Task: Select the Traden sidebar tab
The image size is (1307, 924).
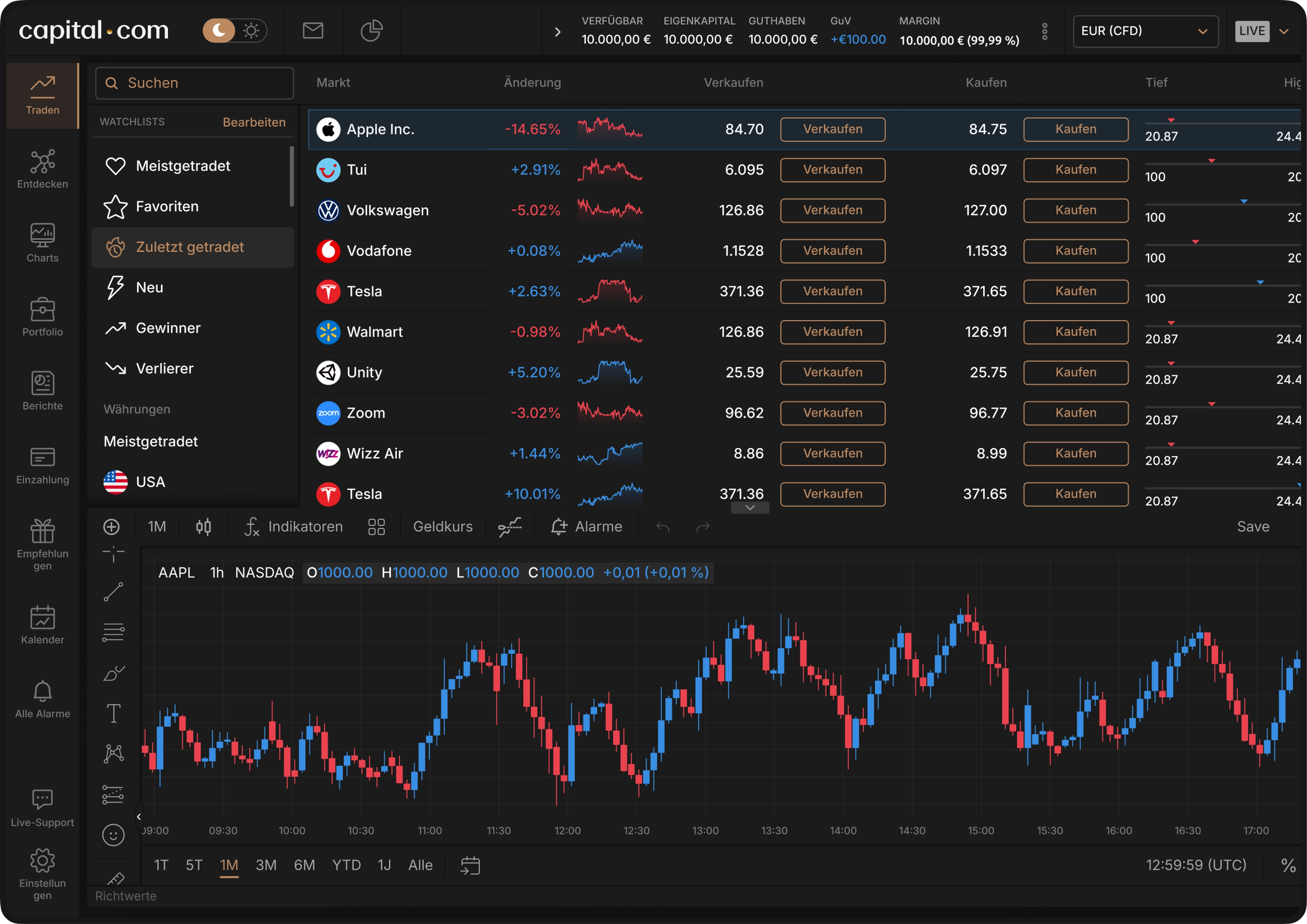Action: tap(43, 96)
